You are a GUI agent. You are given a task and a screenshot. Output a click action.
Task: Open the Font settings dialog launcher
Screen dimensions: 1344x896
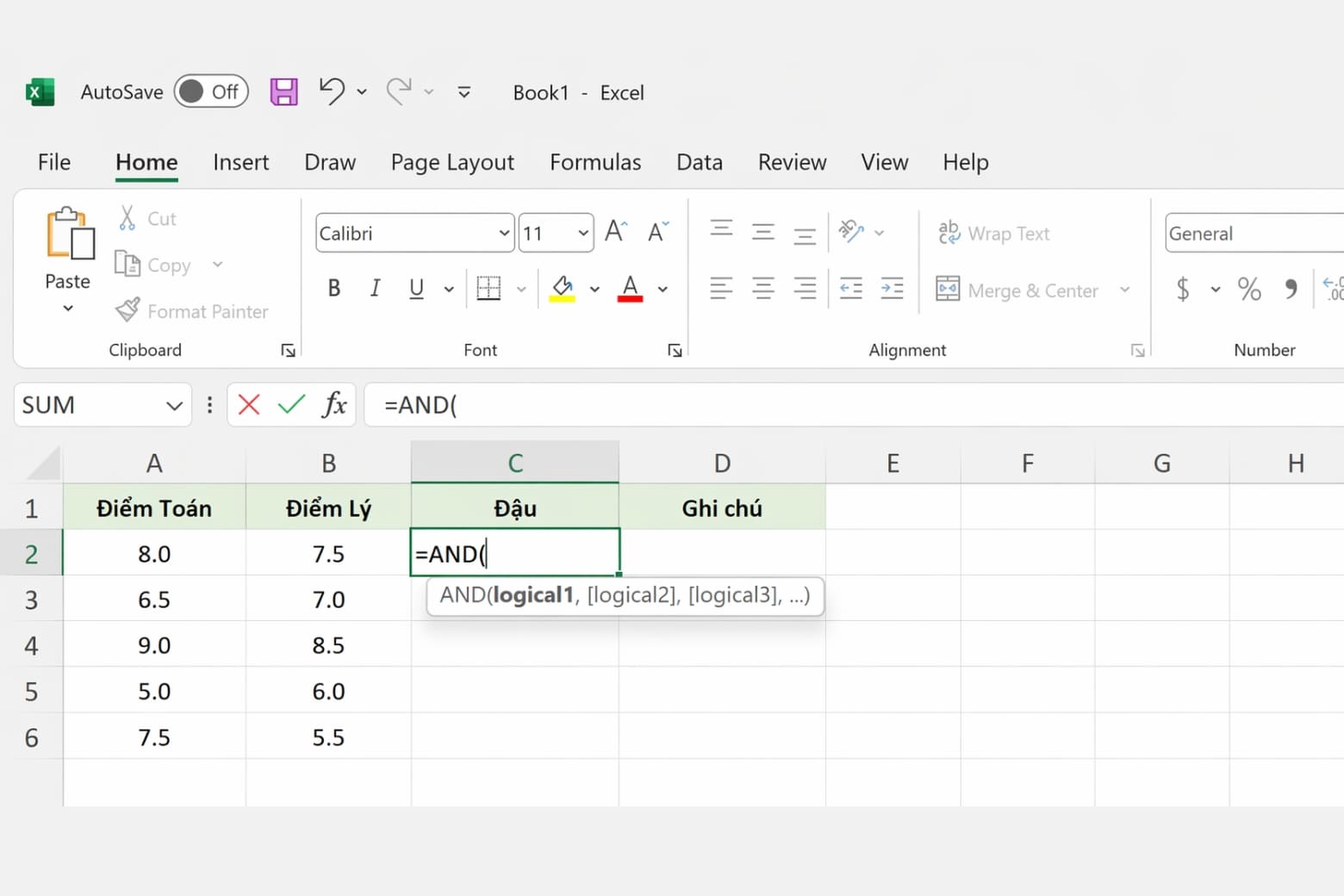point(675,350)
